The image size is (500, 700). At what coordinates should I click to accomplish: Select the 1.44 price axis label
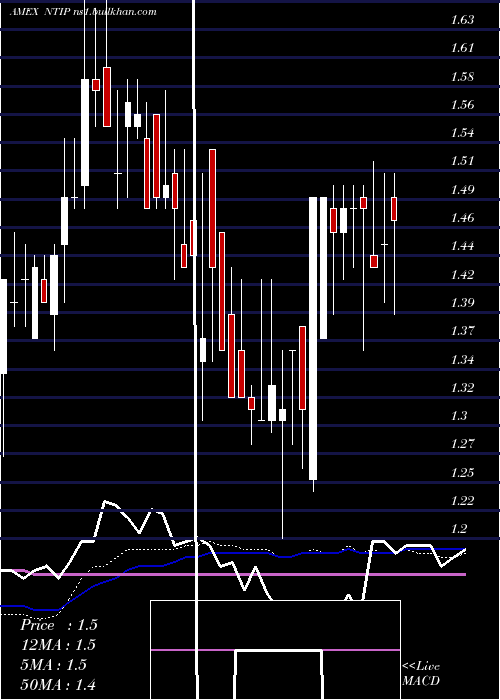click(462, 246)
